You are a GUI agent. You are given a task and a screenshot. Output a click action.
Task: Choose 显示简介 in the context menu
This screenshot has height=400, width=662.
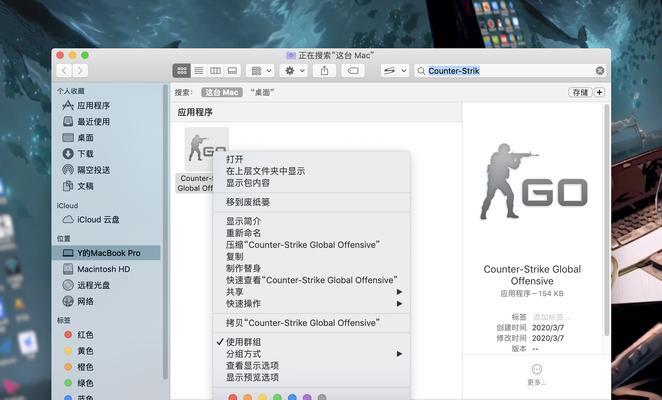(x=312, y=221)
